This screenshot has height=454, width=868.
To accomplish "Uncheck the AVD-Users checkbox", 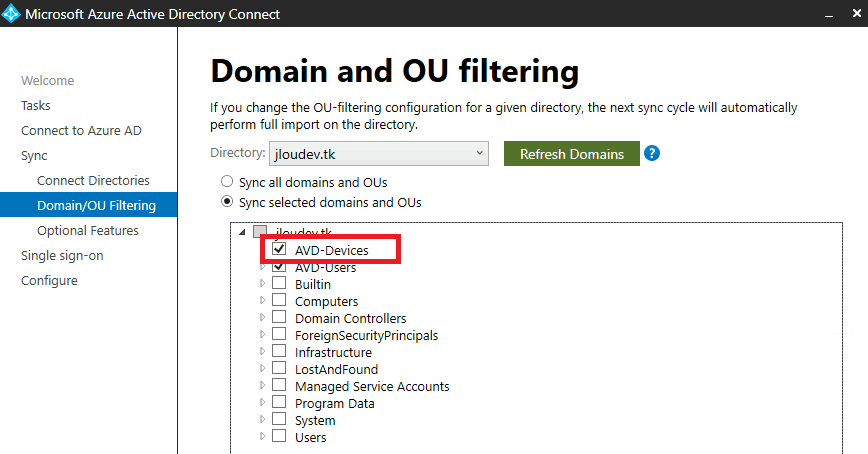I will [279, 267].
